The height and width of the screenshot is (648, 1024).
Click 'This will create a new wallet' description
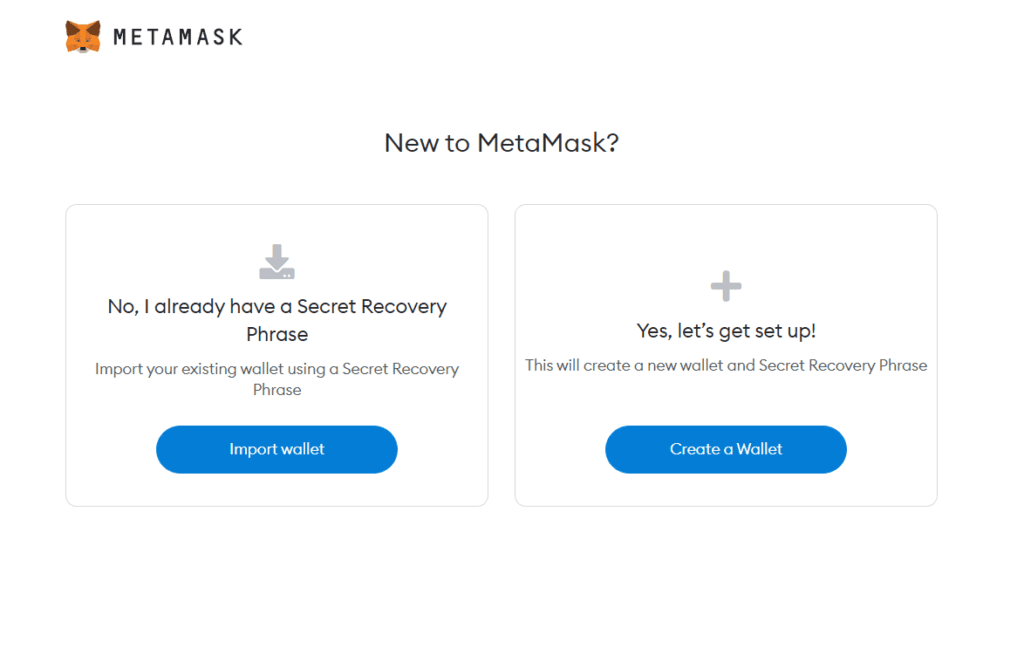tap(624, 365)
